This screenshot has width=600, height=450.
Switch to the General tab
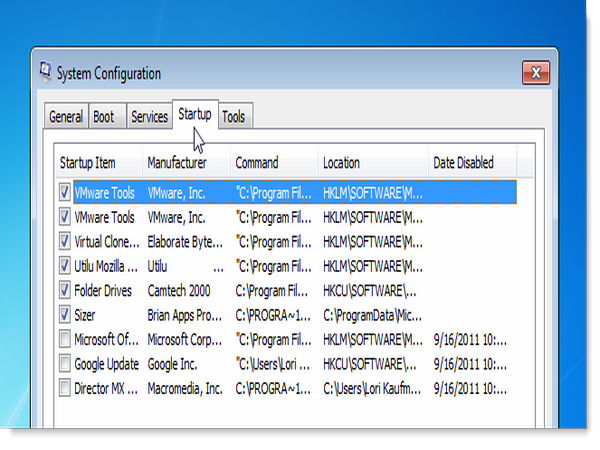click(x=66, y=117)
